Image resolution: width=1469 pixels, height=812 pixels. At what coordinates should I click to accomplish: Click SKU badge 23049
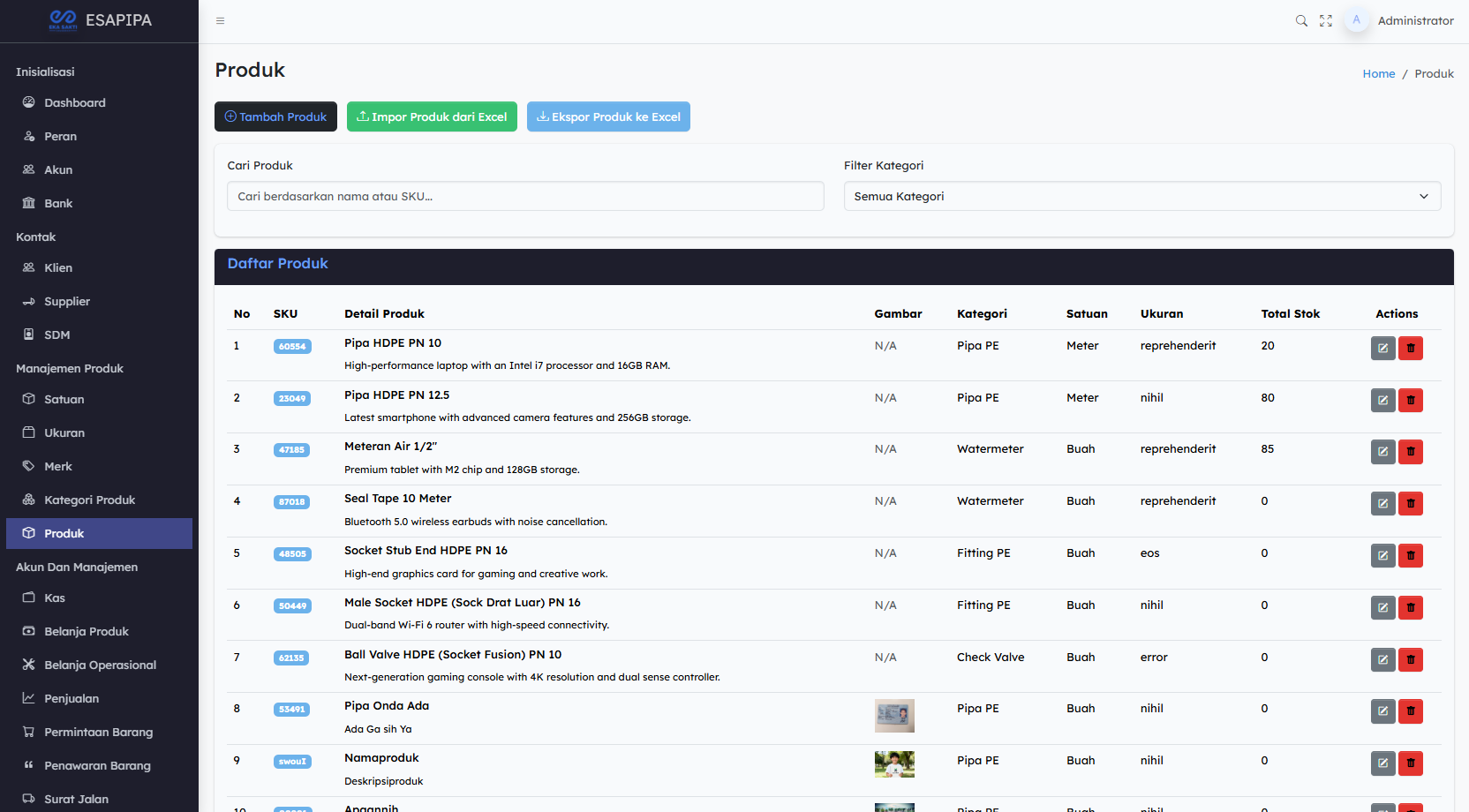pos(292,399)
